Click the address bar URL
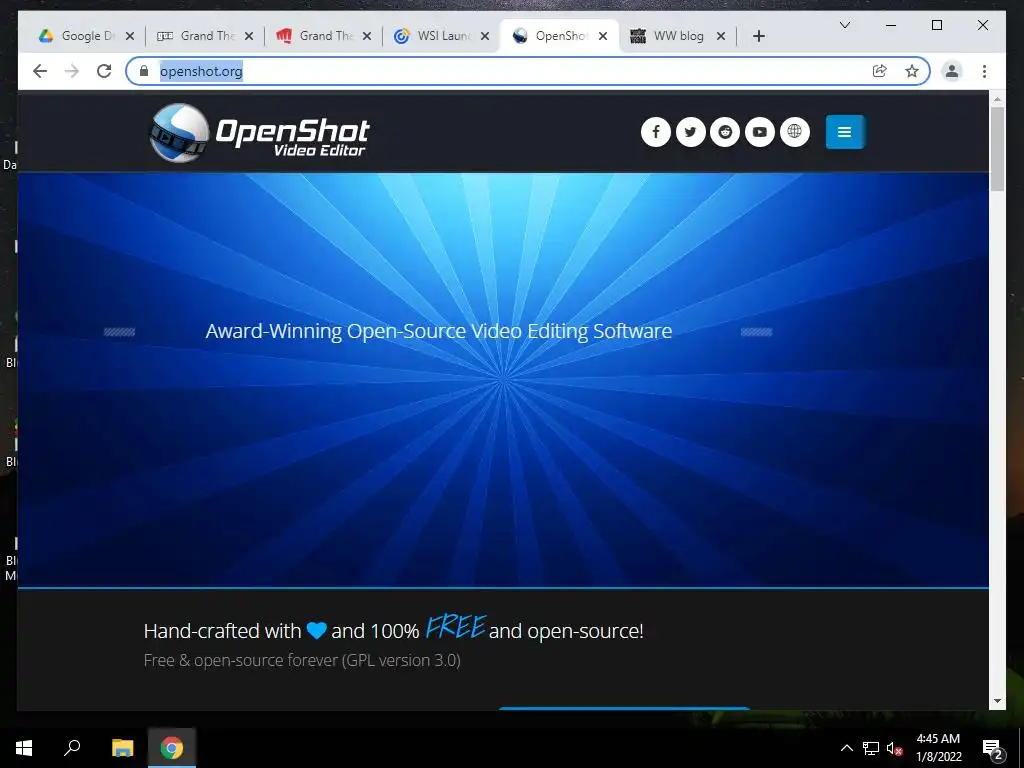 pyautogui.click(x=201, y=71)
